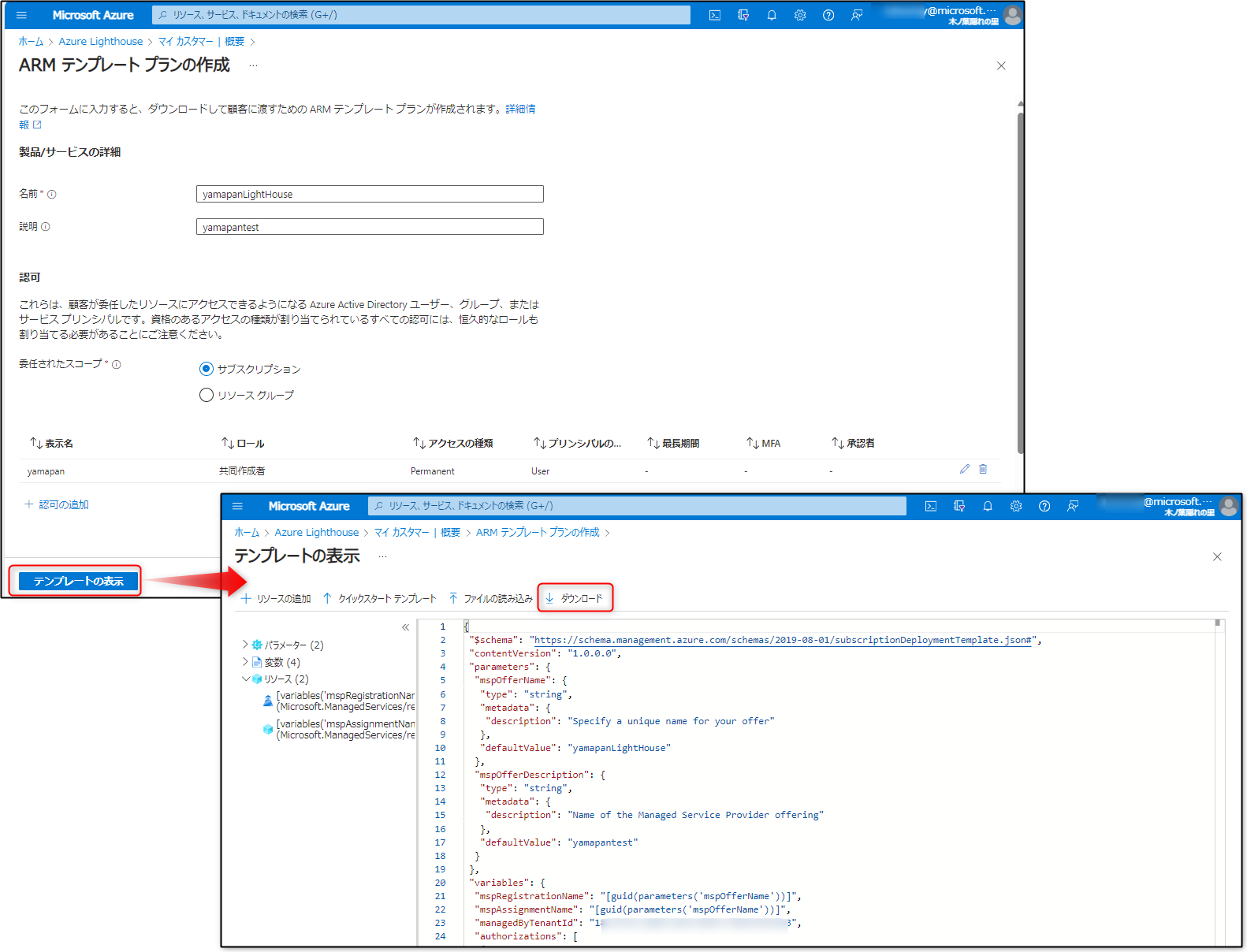Screen dimensions: 1247x952
Task: Go to ホーム breadcrumb in front template window
Action: [x=247, y=533]
